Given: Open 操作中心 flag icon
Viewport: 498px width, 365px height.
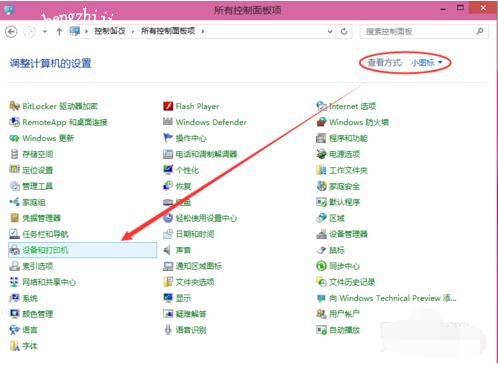Looking at the screenshot, I should [x=168, y=138].
